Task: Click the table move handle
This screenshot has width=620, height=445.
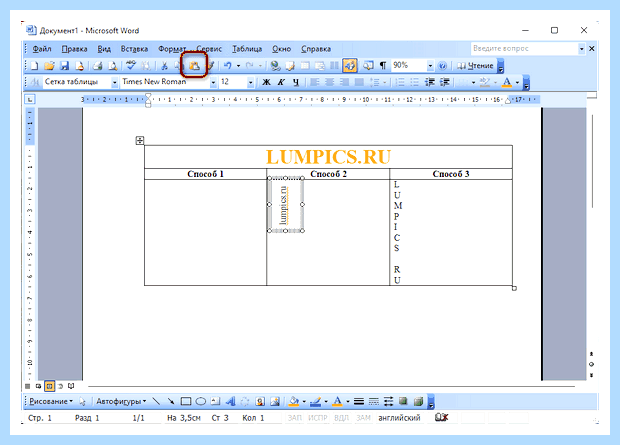Action: pyautogui.click(x=140, y=140)
